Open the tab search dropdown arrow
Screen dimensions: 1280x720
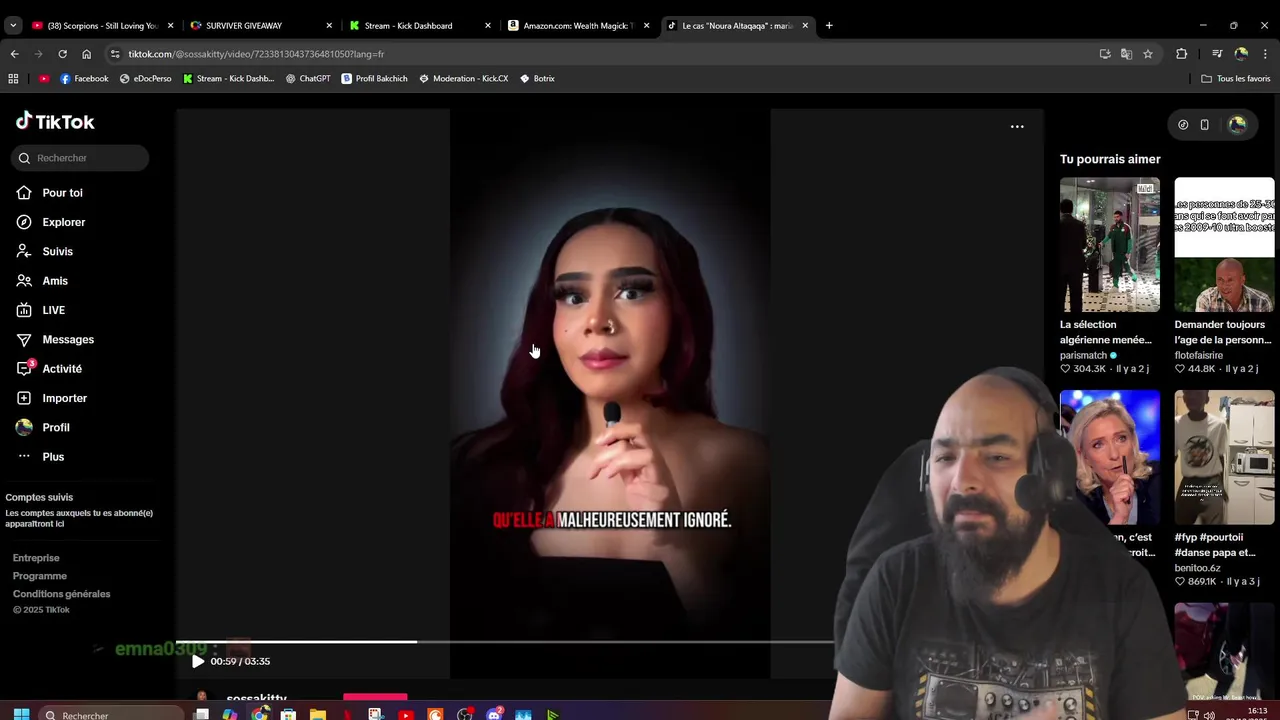(x=13, y=25)
